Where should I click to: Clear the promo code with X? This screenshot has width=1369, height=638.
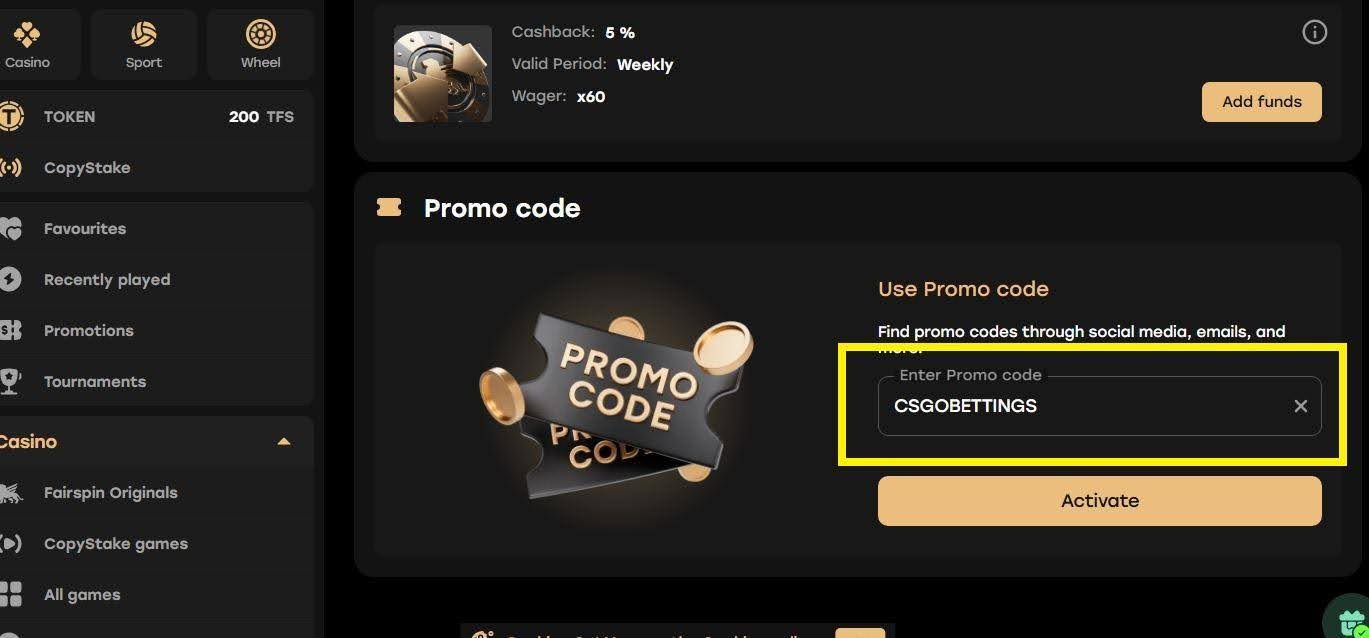(1300, 406)
